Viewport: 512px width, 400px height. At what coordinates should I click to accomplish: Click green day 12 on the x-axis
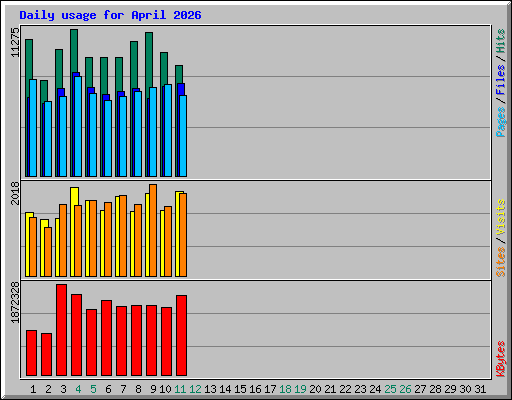point(195,389)
